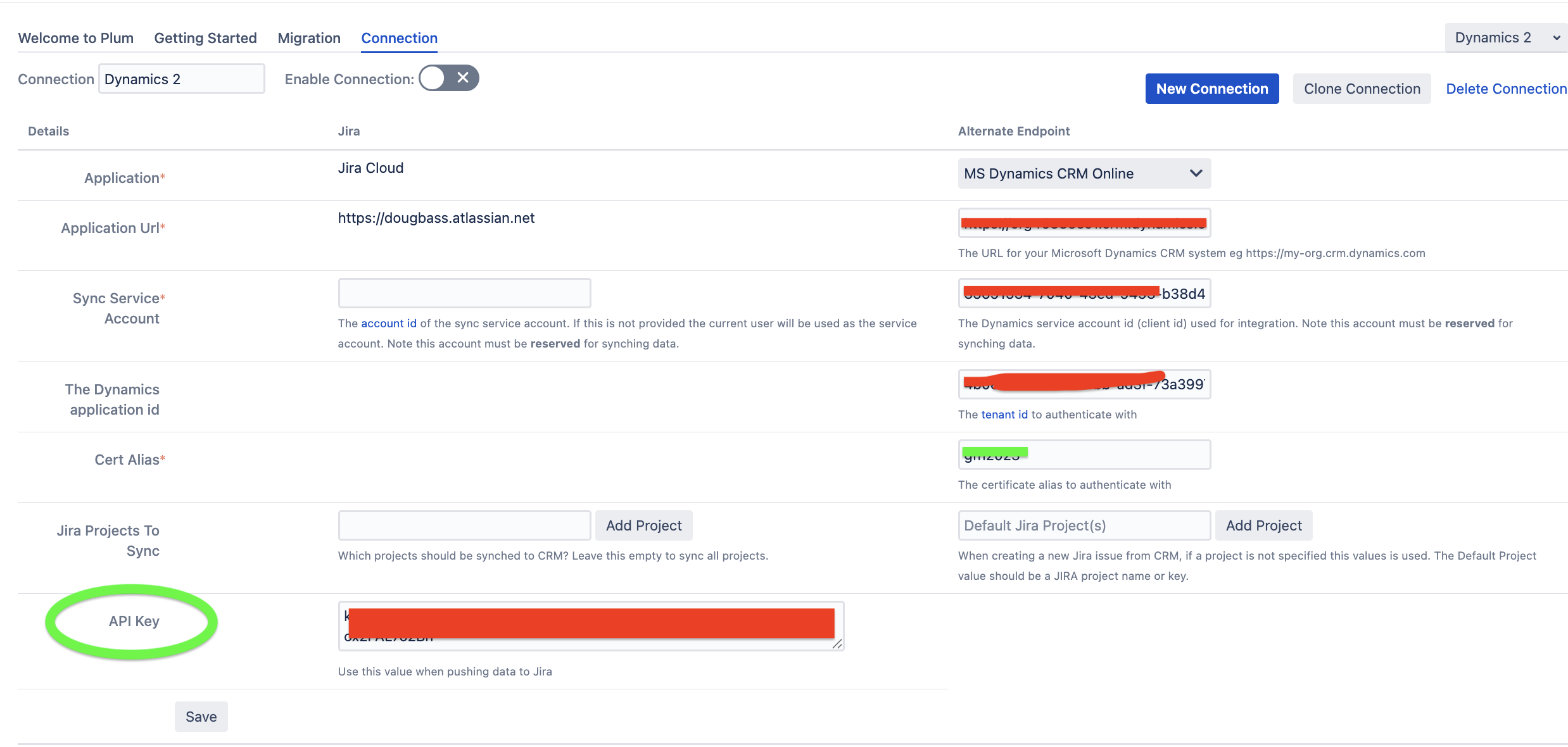Click the https://dougbass.atlassian.net URL text
This screenshot has width=1568, height=747.
[436, 218]
